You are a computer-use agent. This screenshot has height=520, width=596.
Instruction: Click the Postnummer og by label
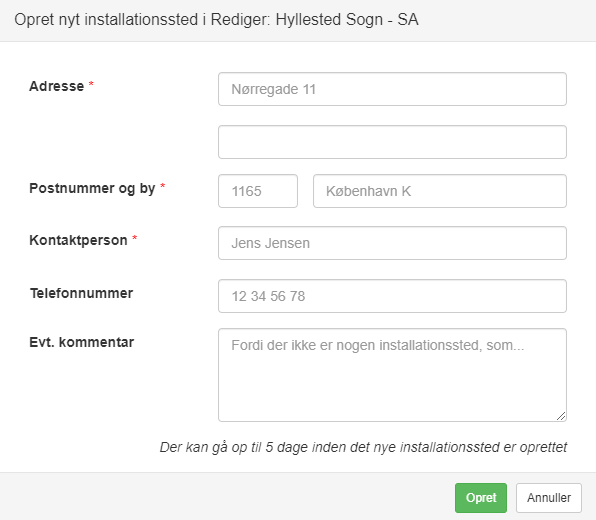(92, 189)
